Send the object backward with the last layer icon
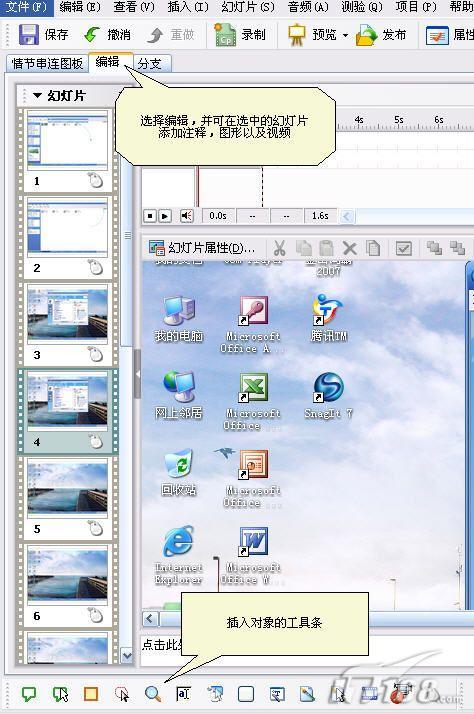This screenshot has height=714, width=474. pos(457,248)
